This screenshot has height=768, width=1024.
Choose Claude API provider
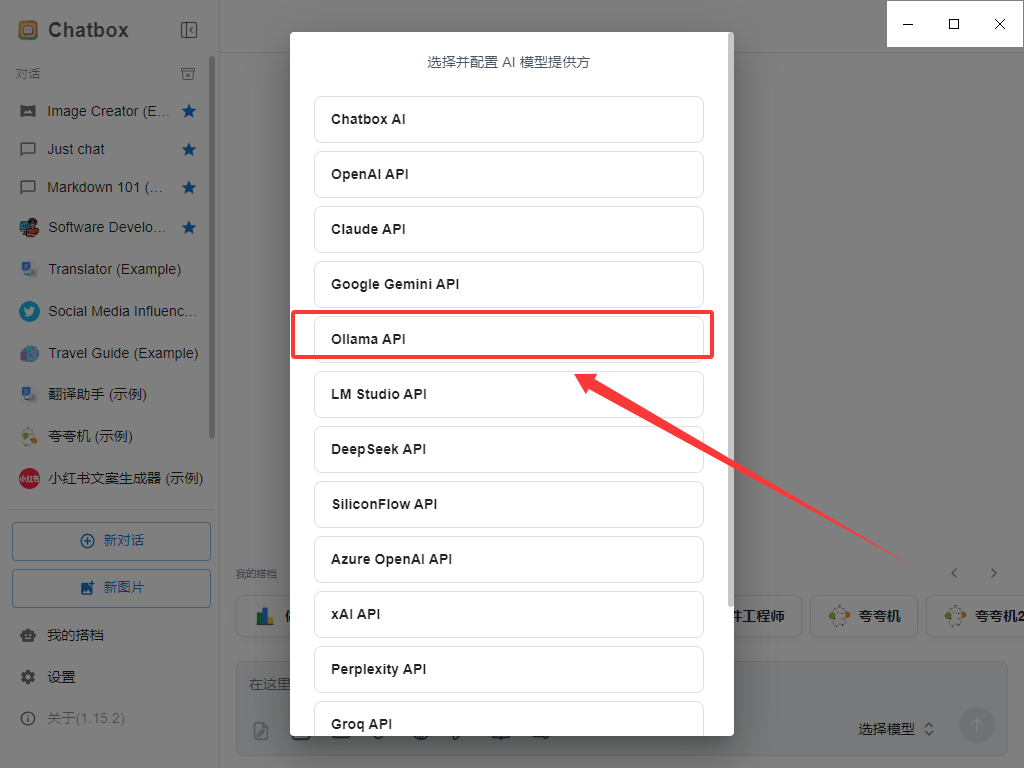pos(509,229)
